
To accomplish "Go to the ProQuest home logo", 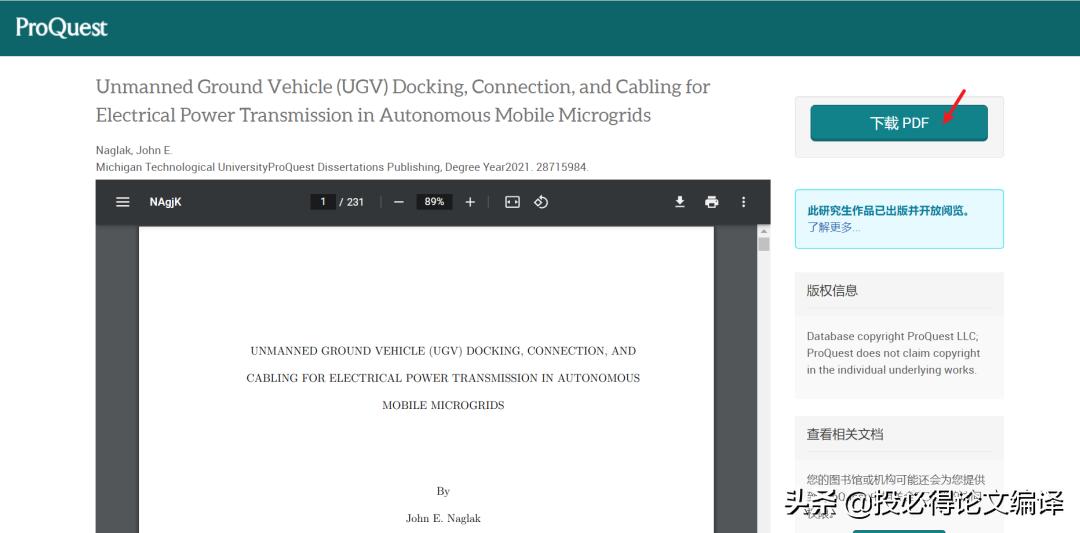I will tap(62, 28).
